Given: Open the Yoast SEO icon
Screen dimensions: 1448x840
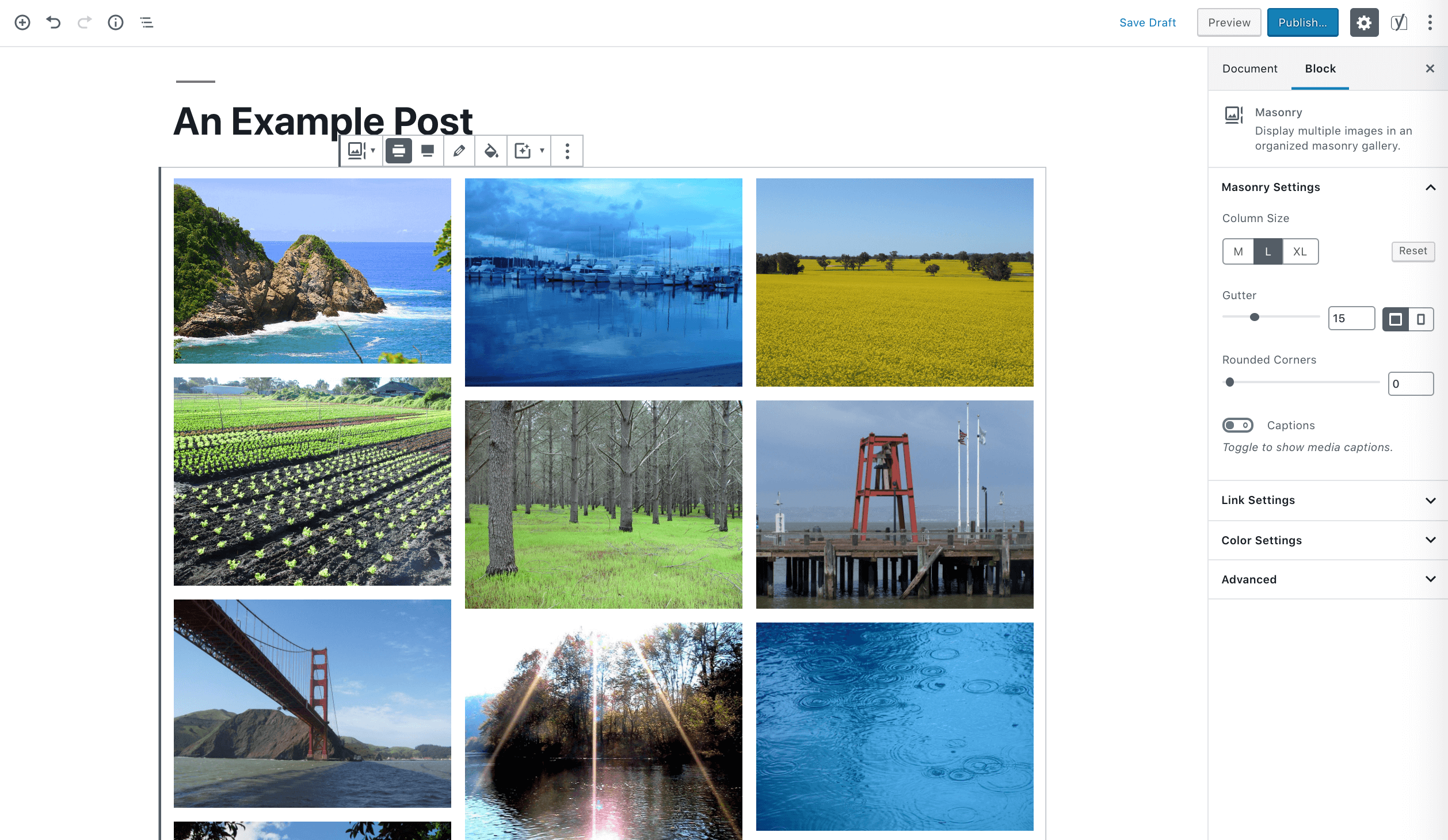Looking at the screenshot, I should point(1399,22).
